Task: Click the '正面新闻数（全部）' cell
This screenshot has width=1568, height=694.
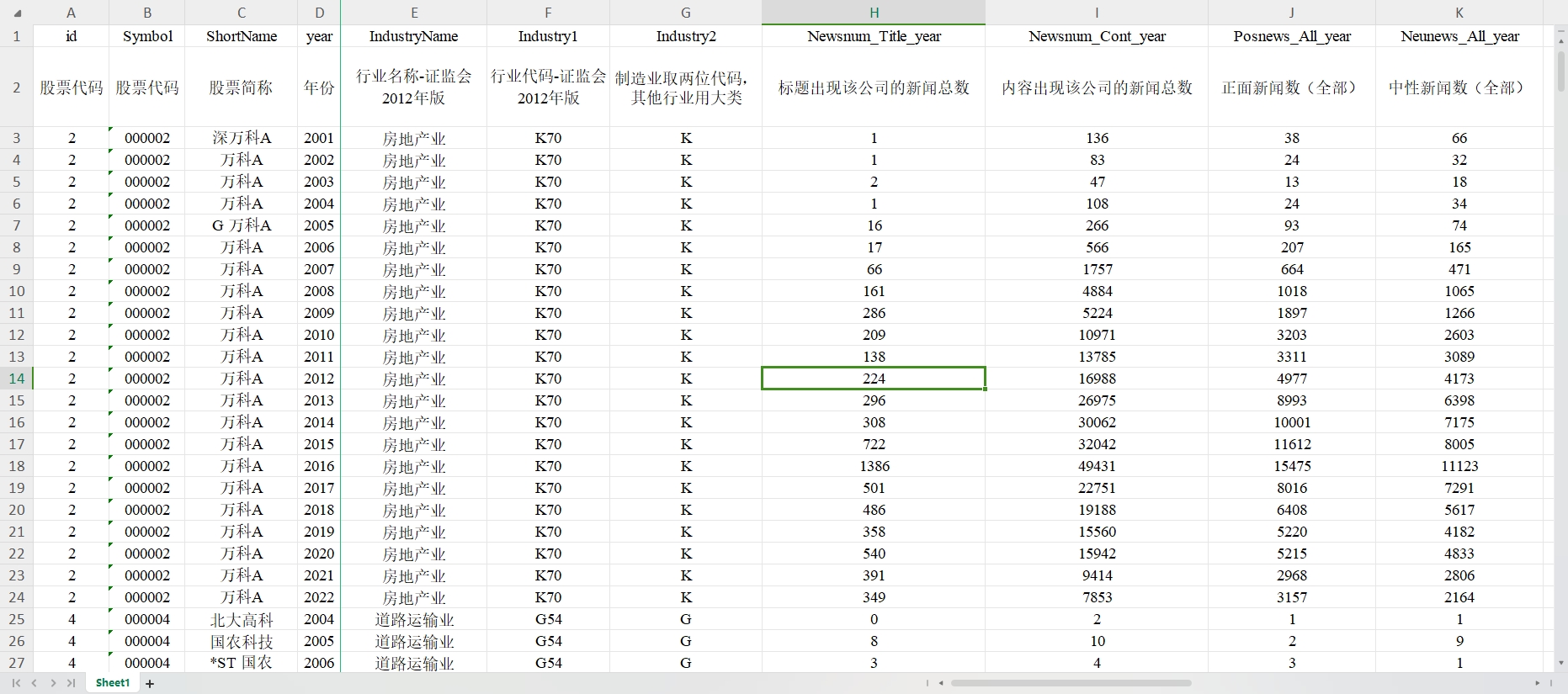Action: tap(1292, 87)
